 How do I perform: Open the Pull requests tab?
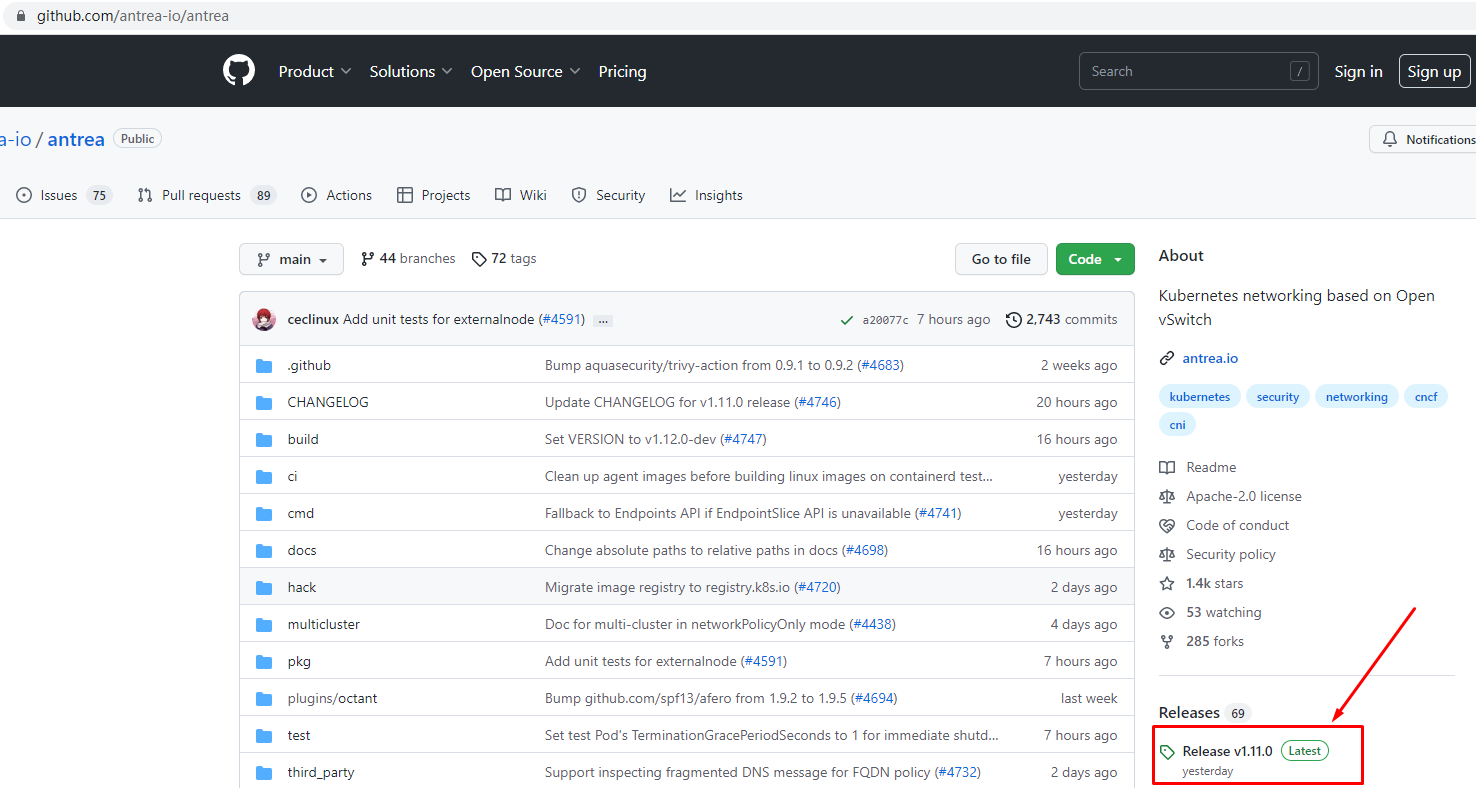coord(206,195)
